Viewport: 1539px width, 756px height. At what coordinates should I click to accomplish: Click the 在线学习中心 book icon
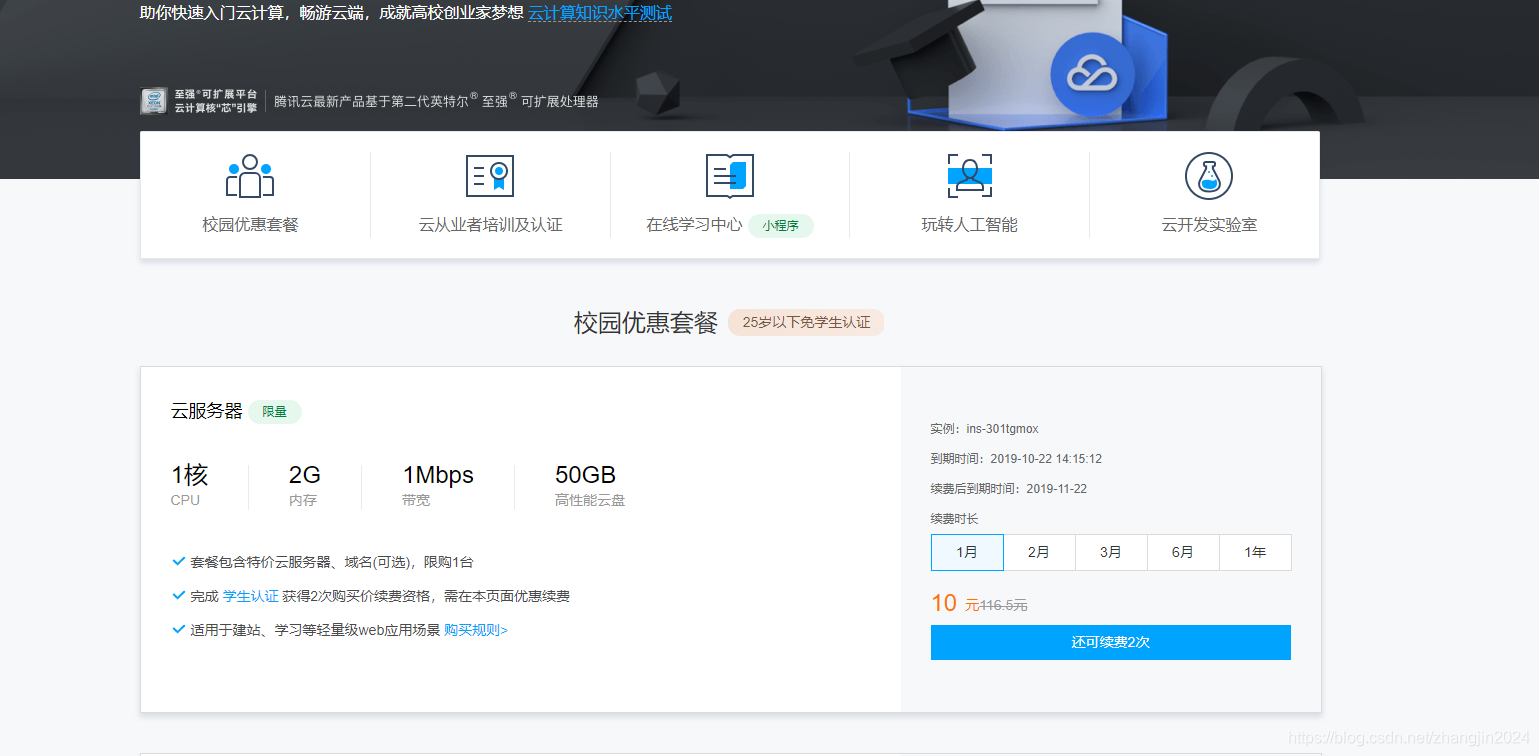pyautogui.click(x=730, y=176)
